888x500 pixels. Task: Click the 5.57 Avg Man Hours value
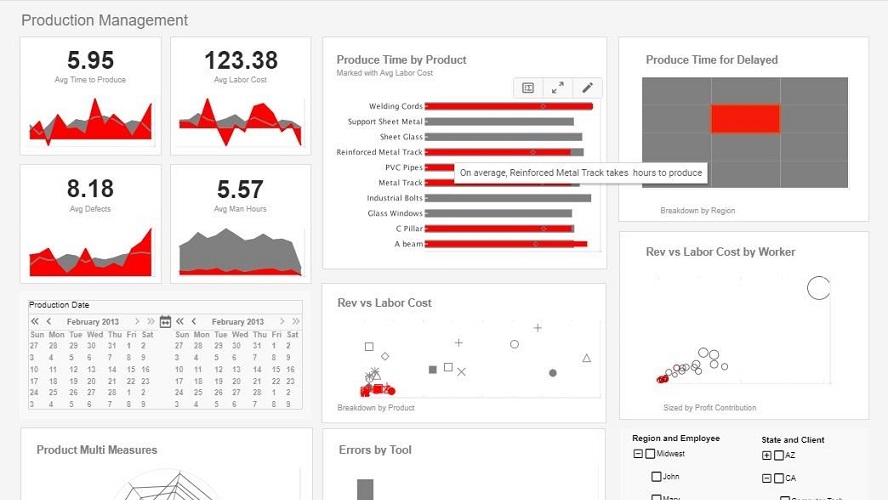coord(240,189)
